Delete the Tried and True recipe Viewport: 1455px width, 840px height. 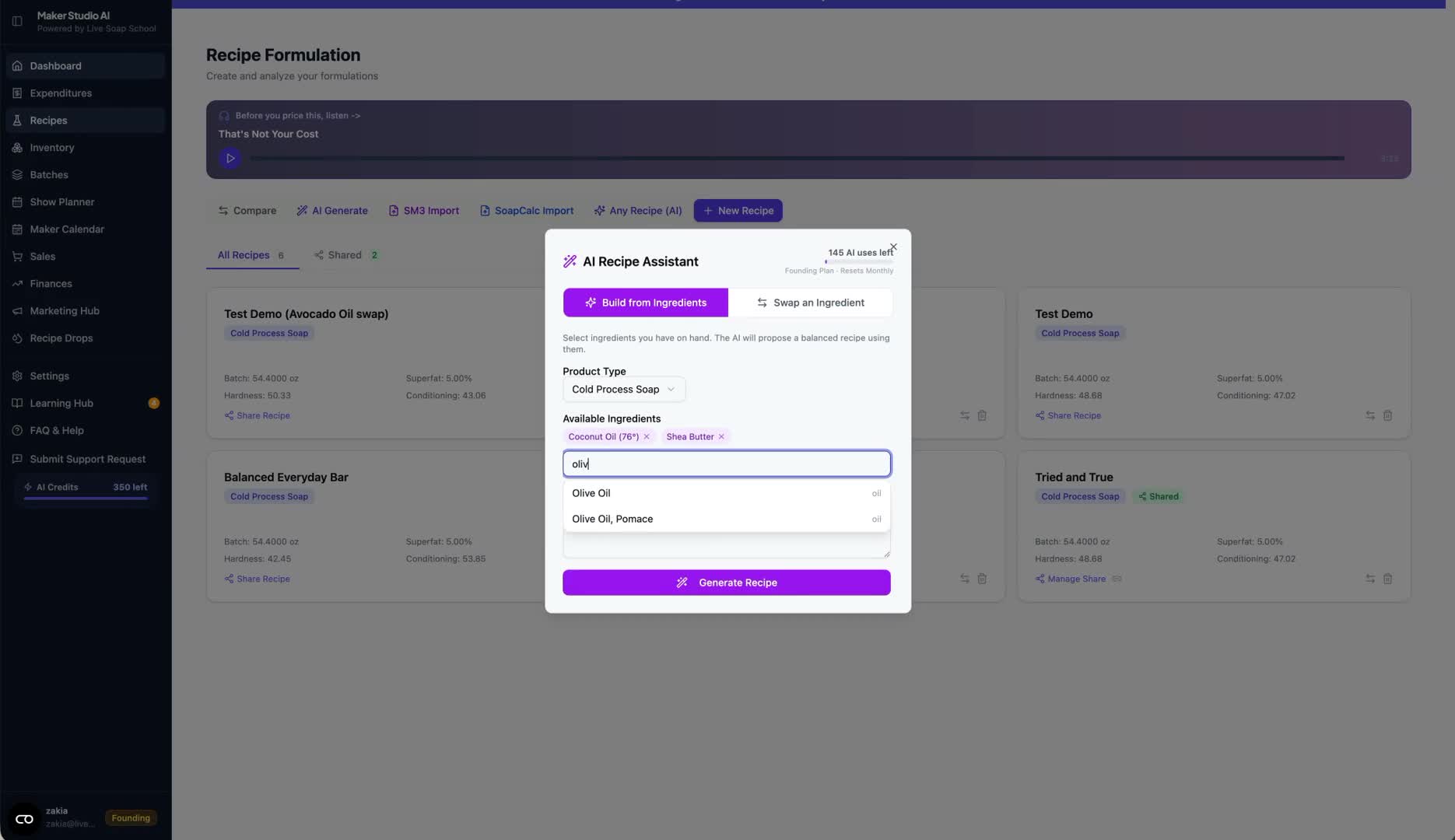pos(1387,579)
